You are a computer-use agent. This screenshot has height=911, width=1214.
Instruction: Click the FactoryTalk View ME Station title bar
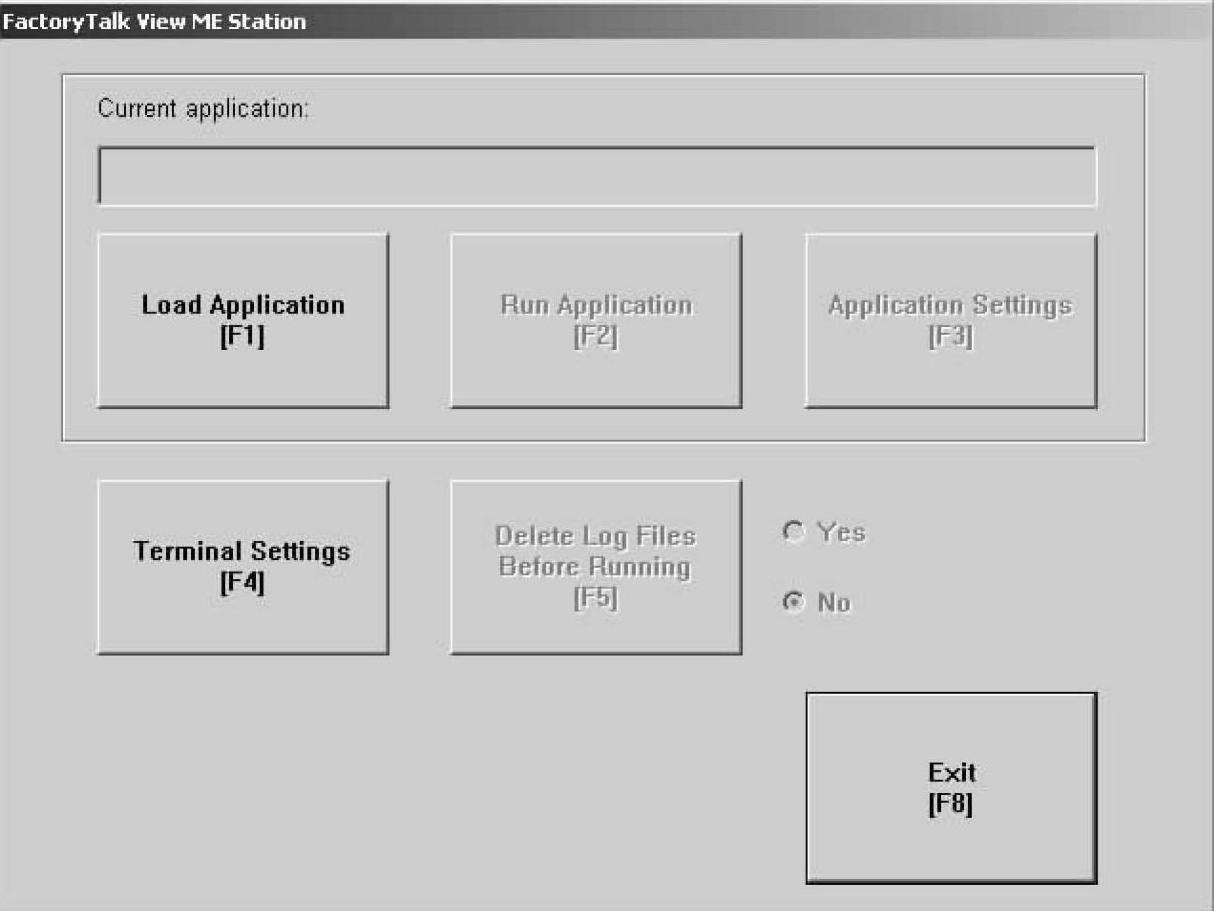pos(607,20)
